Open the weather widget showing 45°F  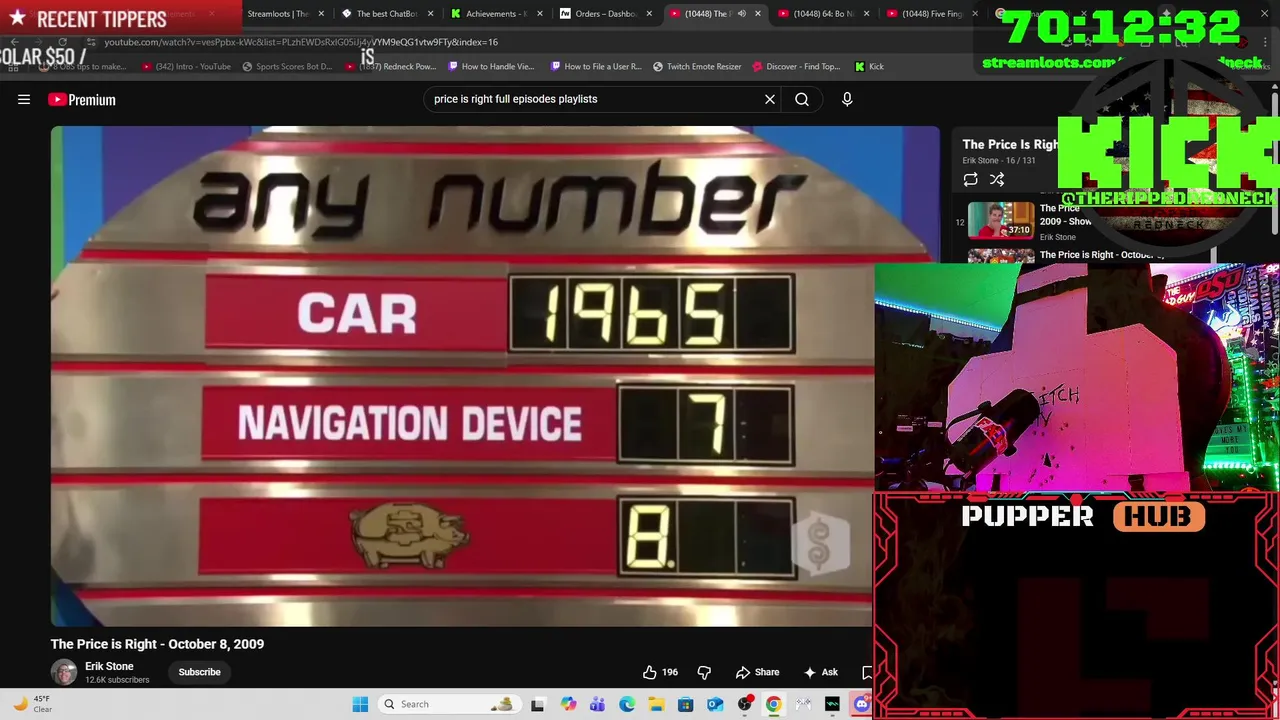pos(32,704)
